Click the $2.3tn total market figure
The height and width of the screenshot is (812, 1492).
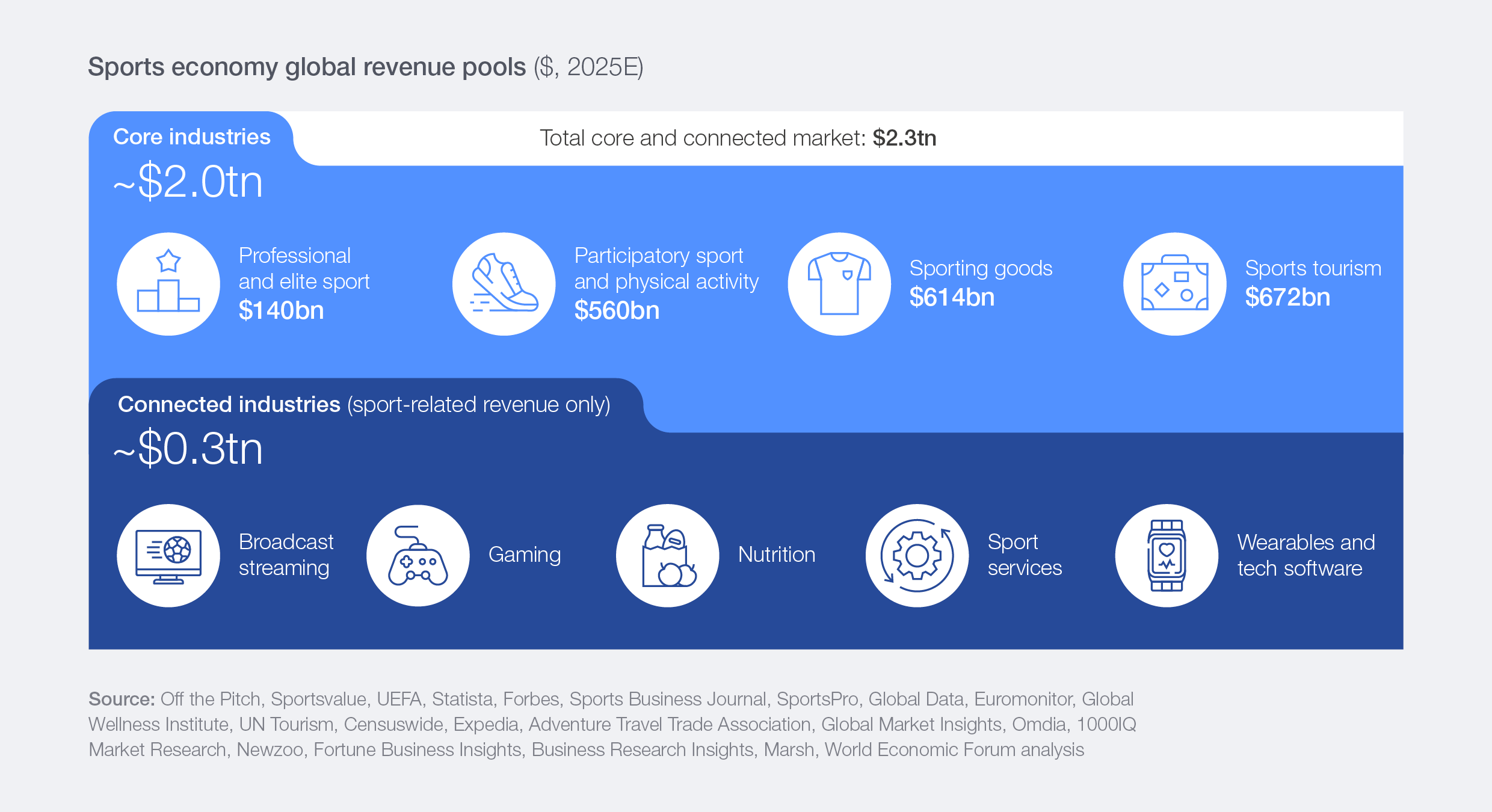(x=904, y=137)
